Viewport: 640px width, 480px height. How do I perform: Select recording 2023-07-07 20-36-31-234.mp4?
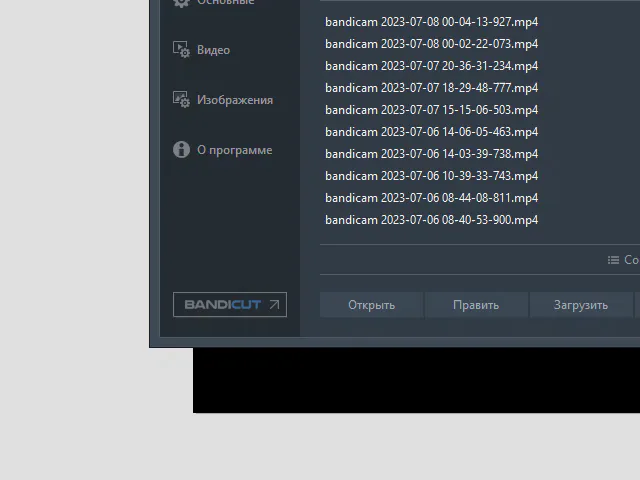tap(431, 66)
